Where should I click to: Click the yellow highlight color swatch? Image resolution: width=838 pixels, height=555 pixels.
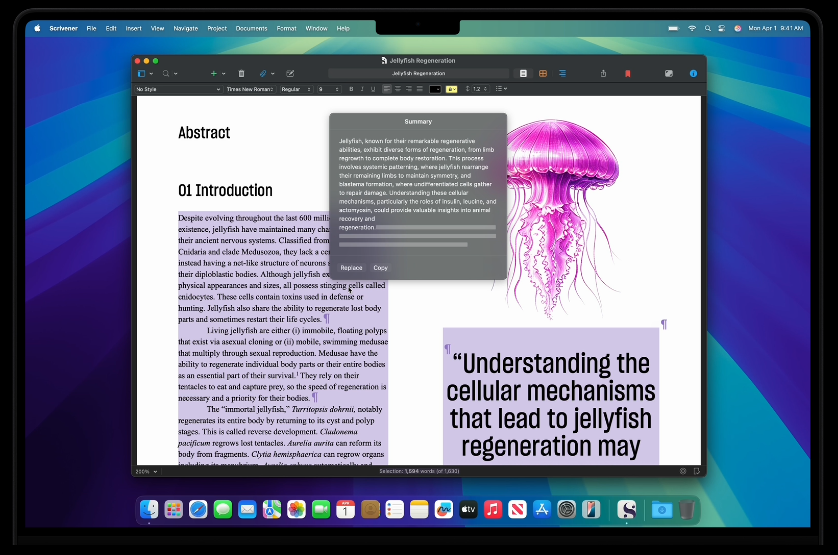click(451, 89)
